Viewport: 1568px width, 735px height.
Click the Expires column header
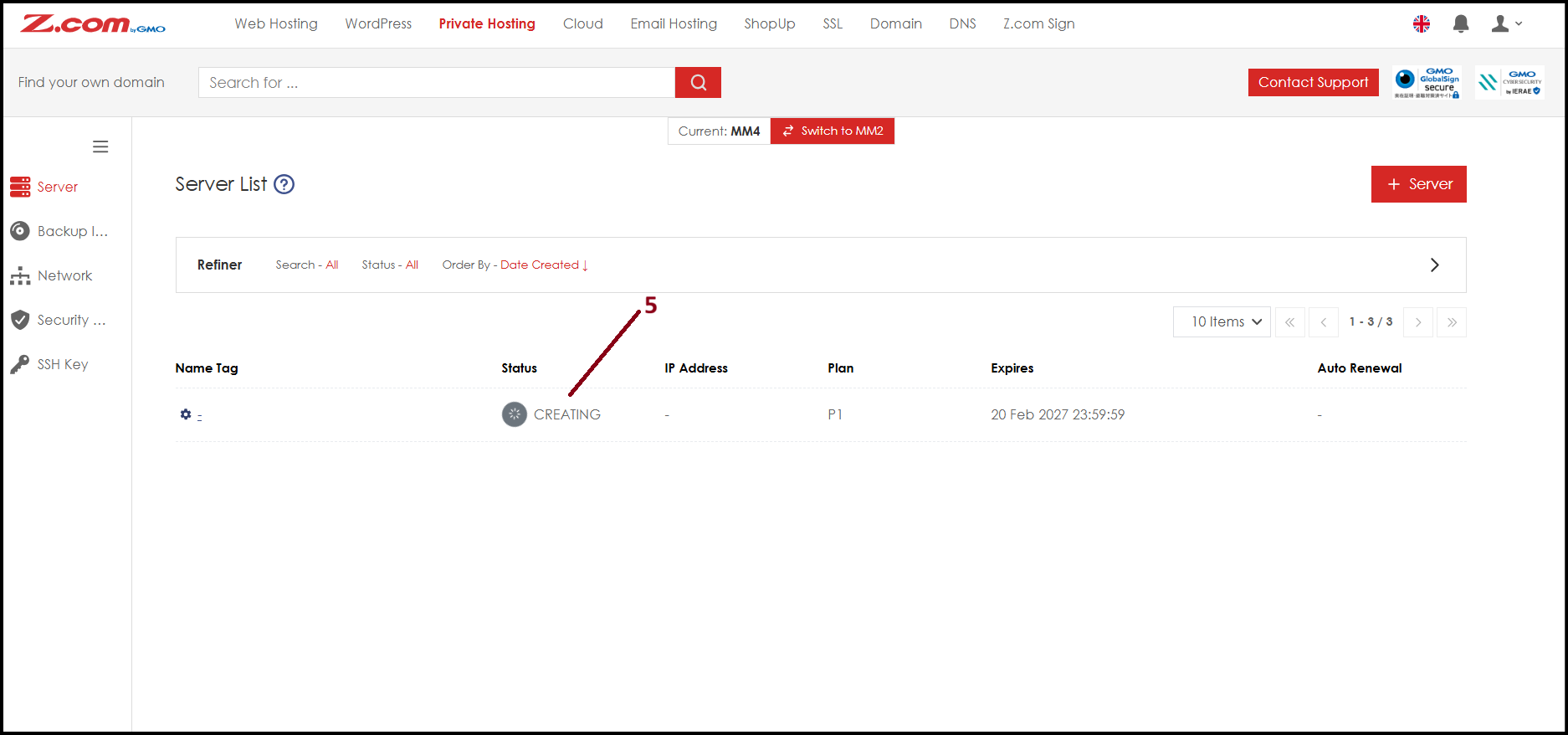1012,368
